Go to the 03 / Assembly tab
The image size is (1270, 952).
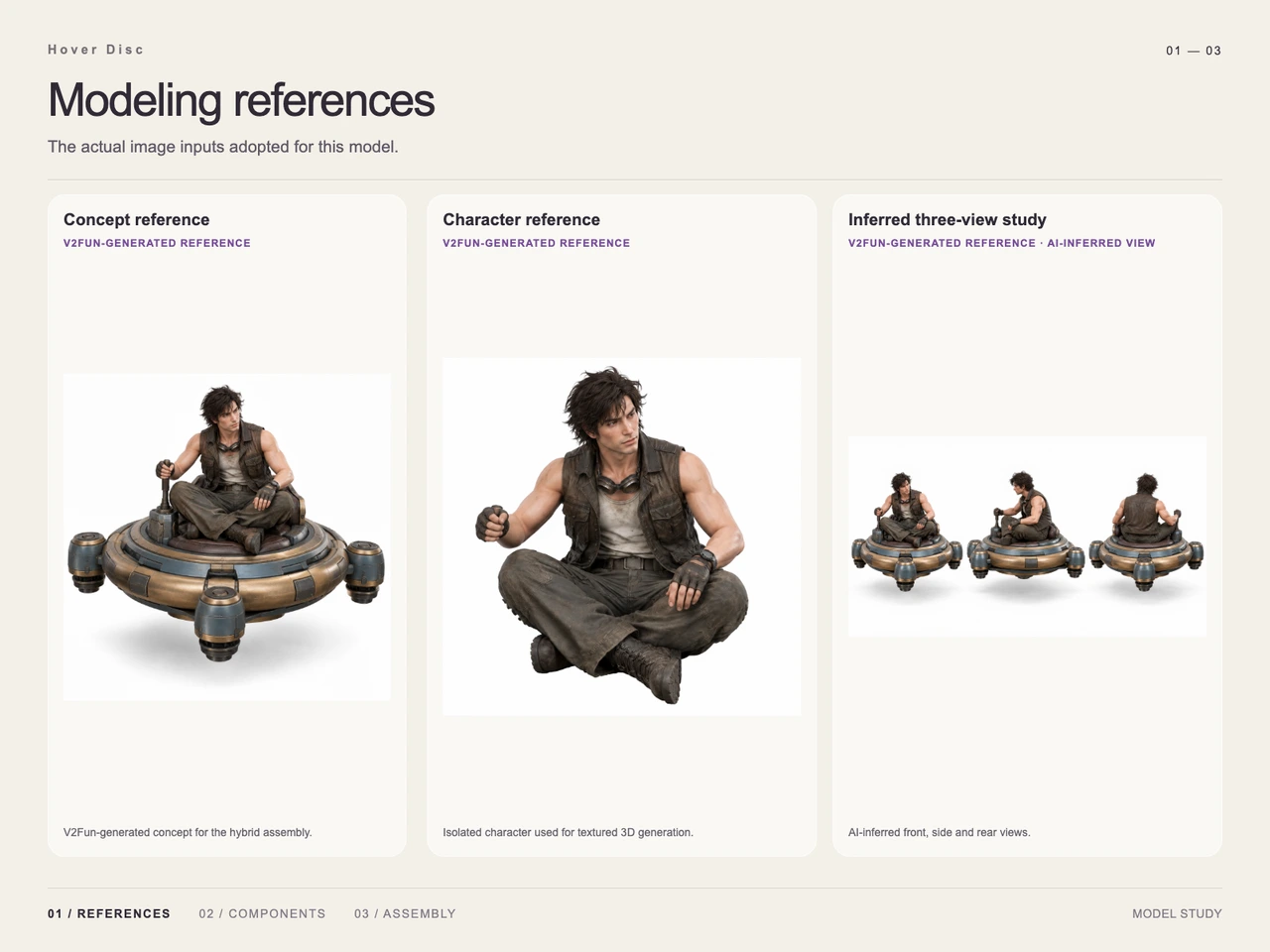point(405,913)
